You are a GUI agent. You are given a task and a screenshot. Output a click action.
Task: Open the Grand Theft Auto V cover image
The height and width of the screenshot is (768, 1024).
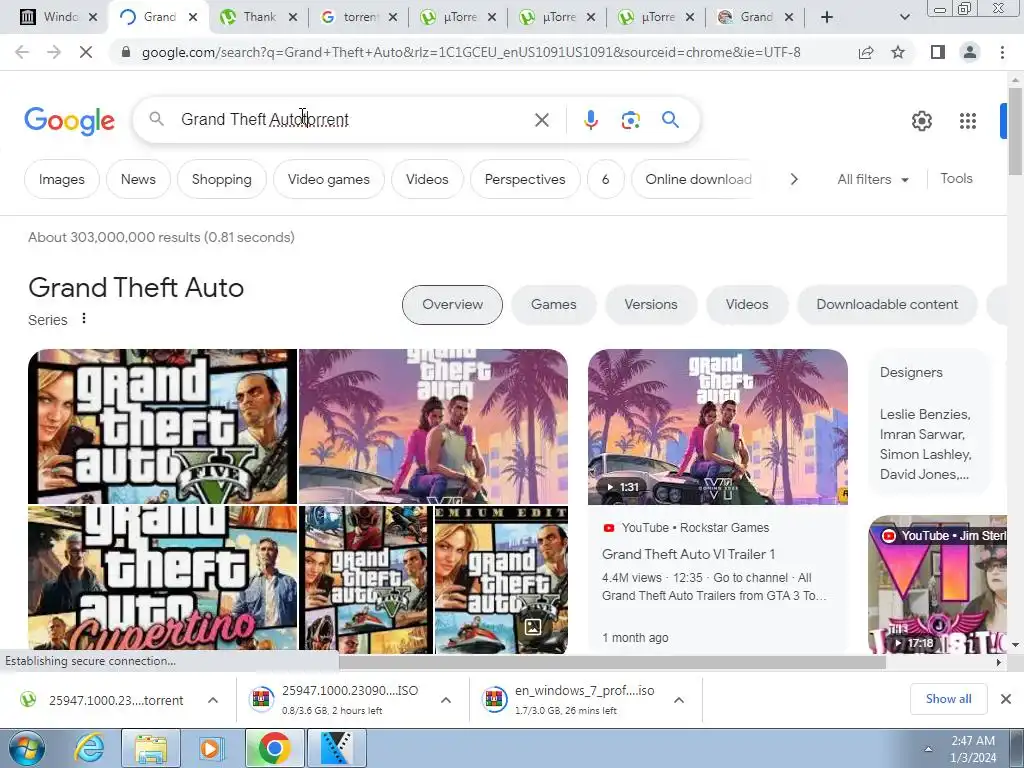click(162, 426)
